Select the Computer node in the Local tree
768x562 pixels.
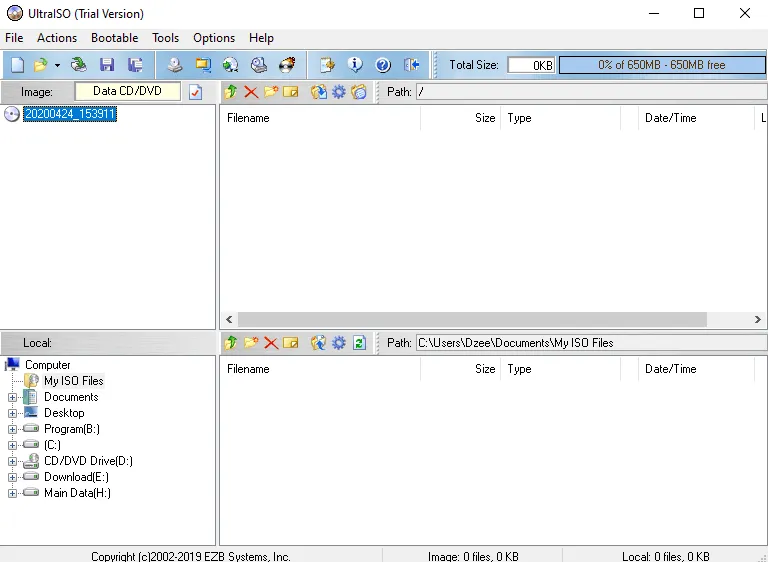click(48, 365)
